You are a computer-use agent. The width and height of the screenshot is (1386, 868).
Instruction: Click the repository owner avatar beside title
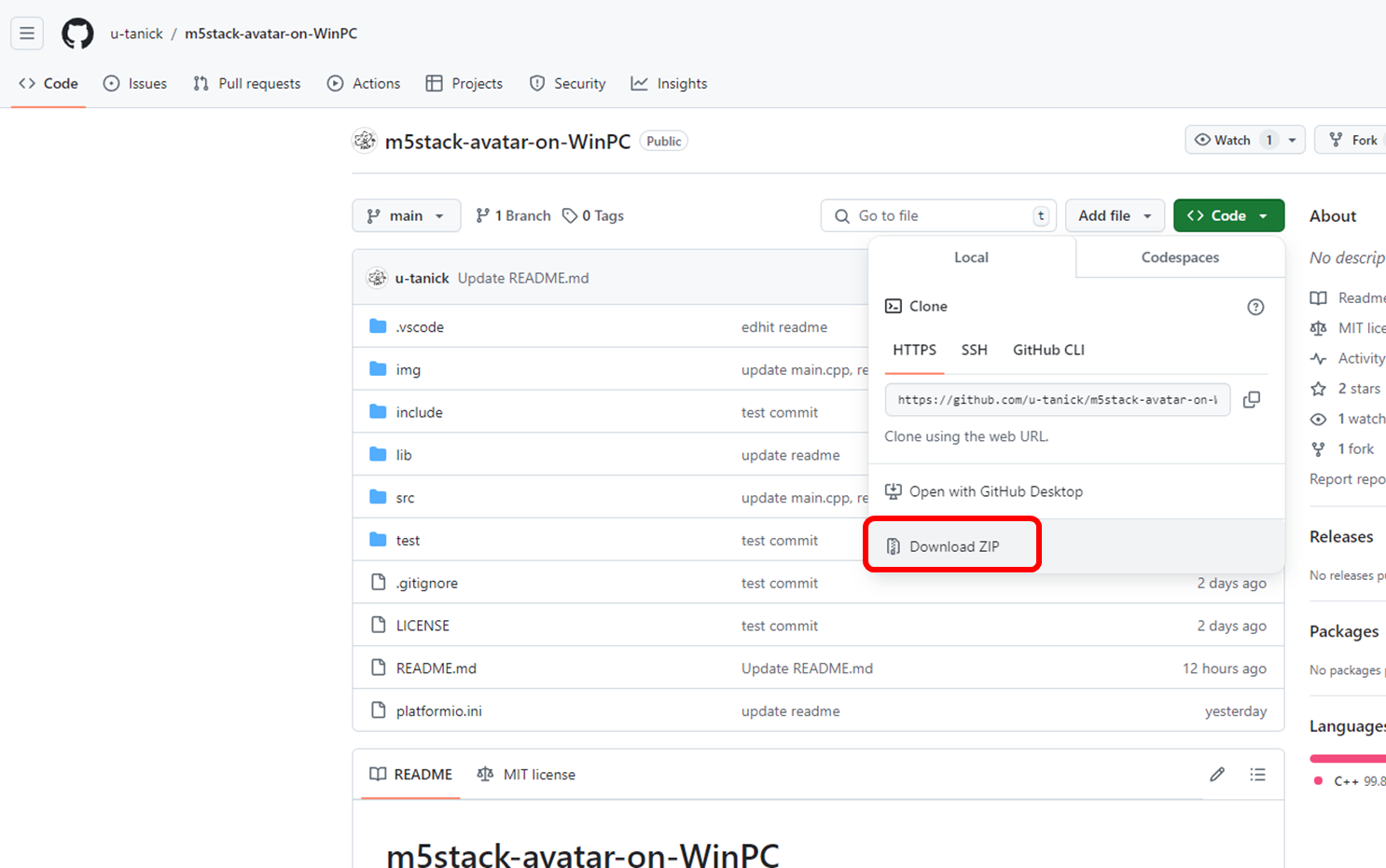tap(365, 141)
